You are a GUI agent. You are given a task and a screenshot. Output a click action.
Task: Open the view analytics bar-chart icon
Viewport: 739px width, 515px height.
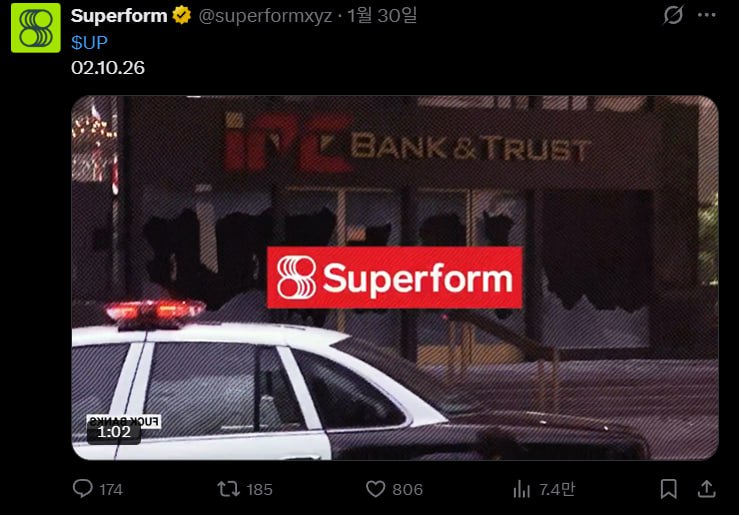(522, 490)
